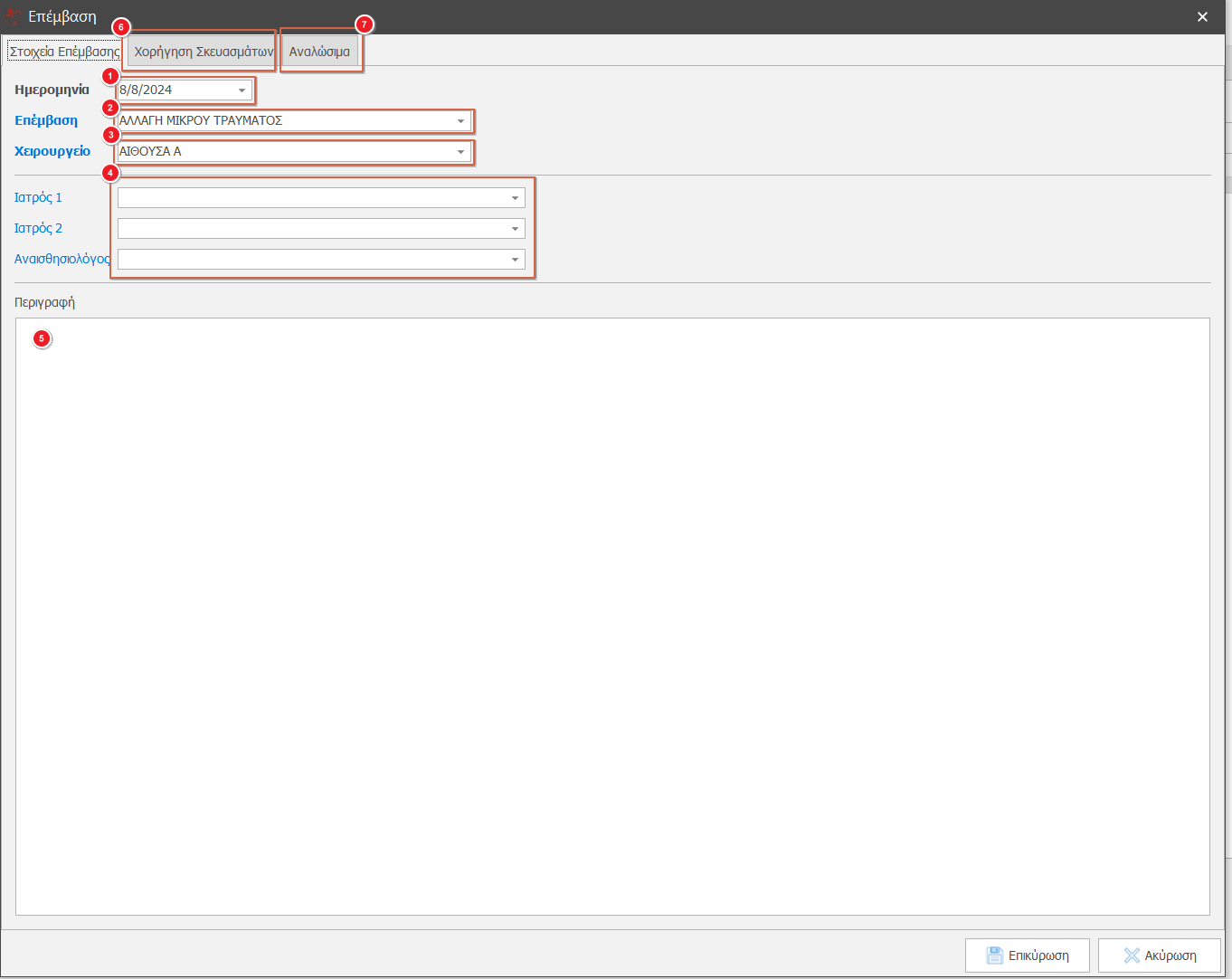Click inside the Περιγραφή text area
The image size is (1232, 979).
pyautogui.click(x=611, y=615)
